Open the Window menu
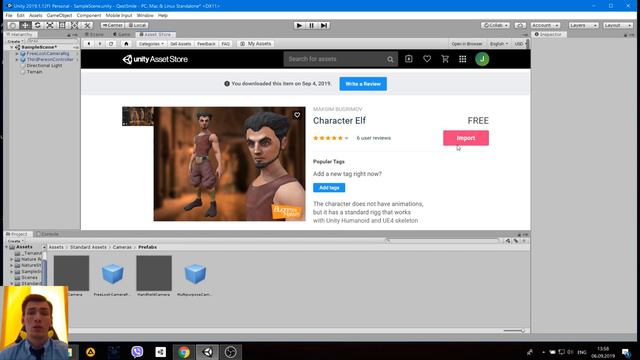Image resolution: width=640 pixels, height=360 pixels. (x=145, y=15)
